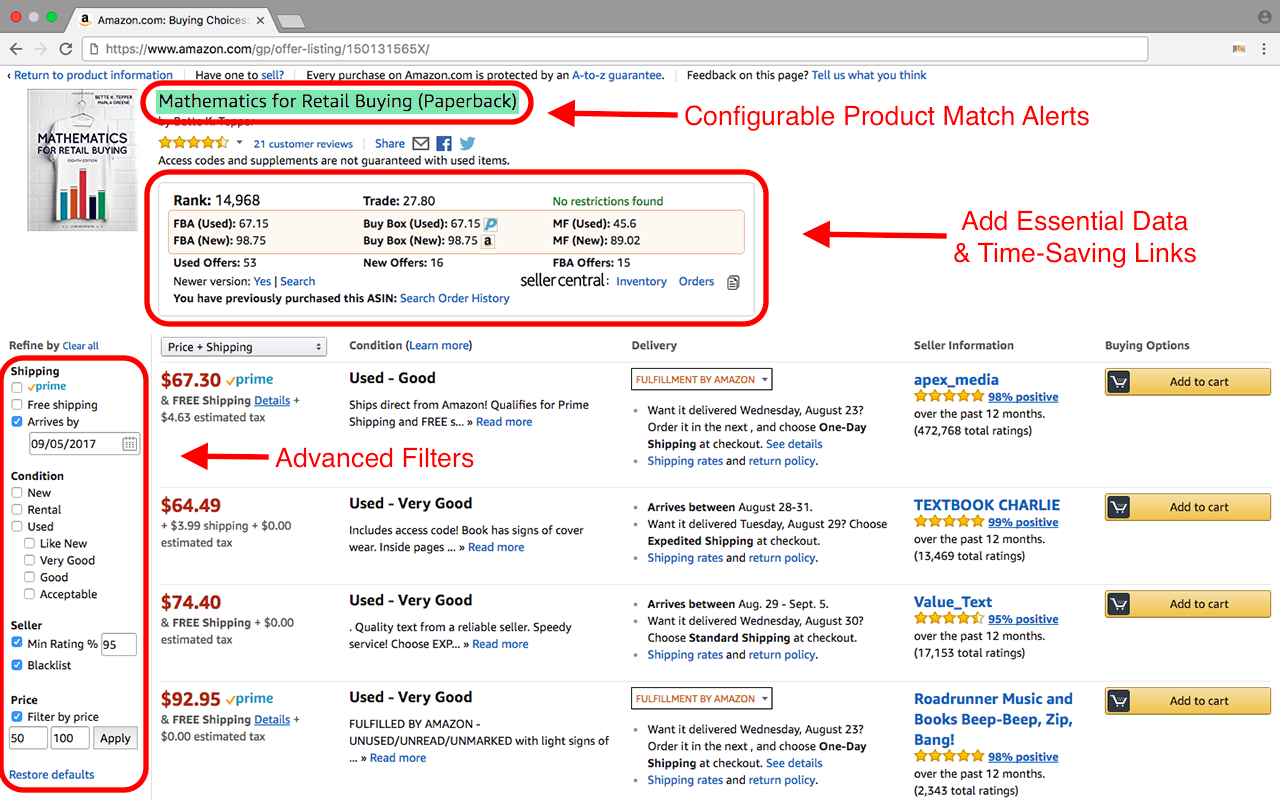Toggle the Very Good condition checkbox
The image size is (1280, 800).
pyautogui.click(x=30, y=561)
